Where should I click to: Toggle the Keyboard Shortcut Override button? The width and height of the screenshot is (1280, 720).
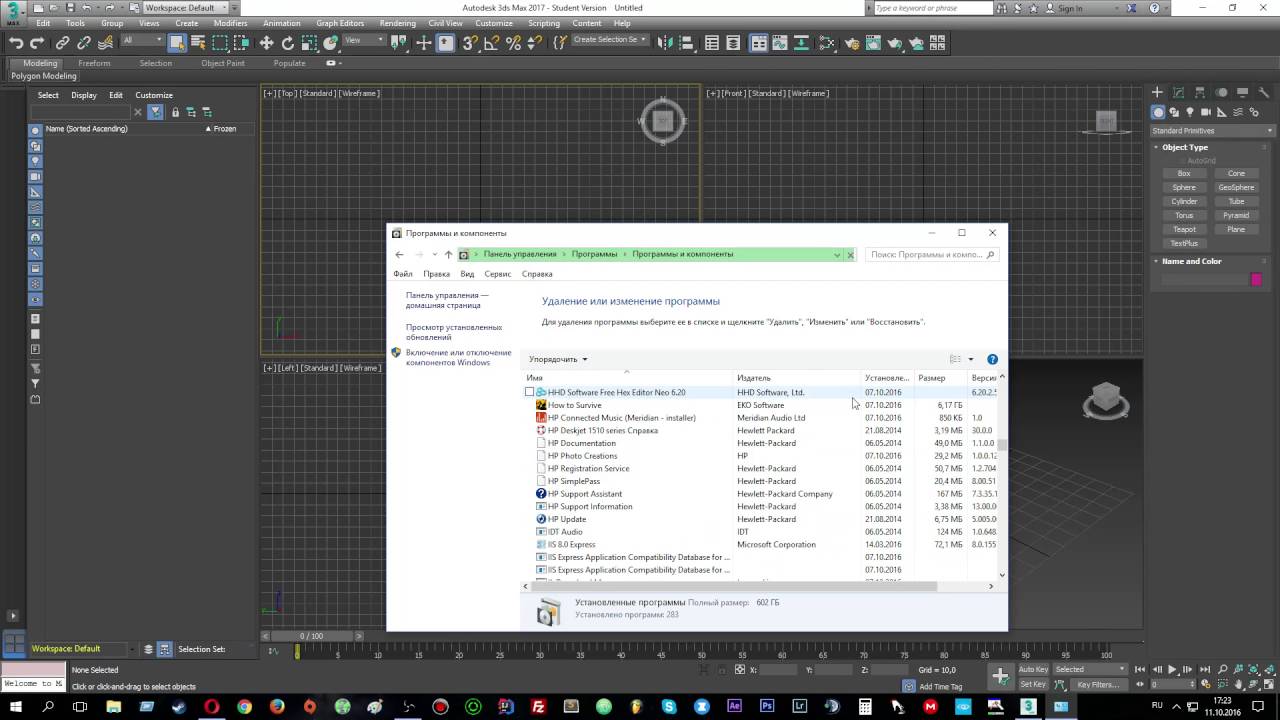point(446,43)
